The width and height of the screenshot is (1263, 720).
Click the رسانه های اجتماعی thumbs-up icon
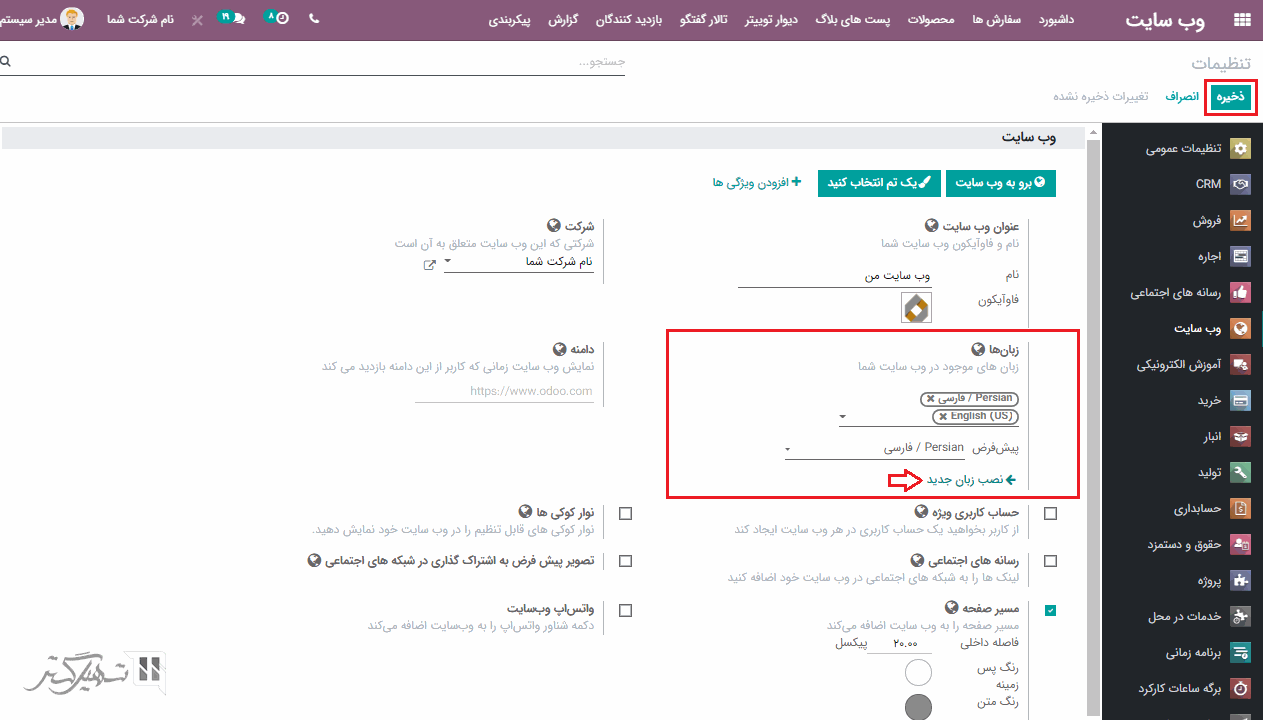pos(1241,293)
